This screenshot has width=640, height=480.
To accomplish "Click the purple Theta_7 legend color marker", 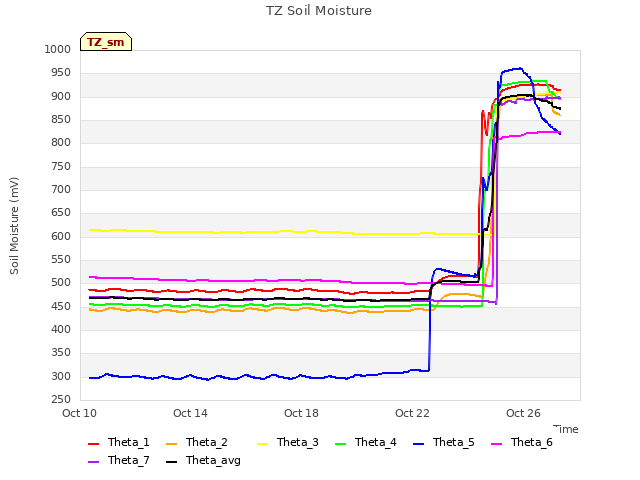I will (93, 462).
